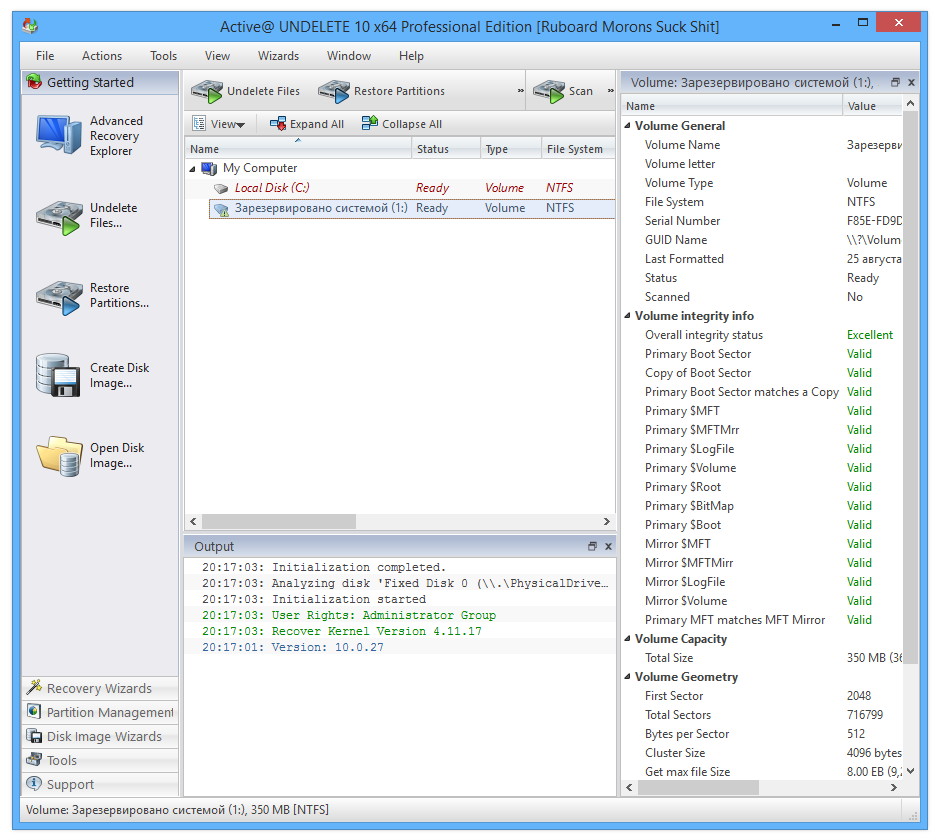938x836 pixels.
Task: Open the File menu
Action: click(45, 56)
